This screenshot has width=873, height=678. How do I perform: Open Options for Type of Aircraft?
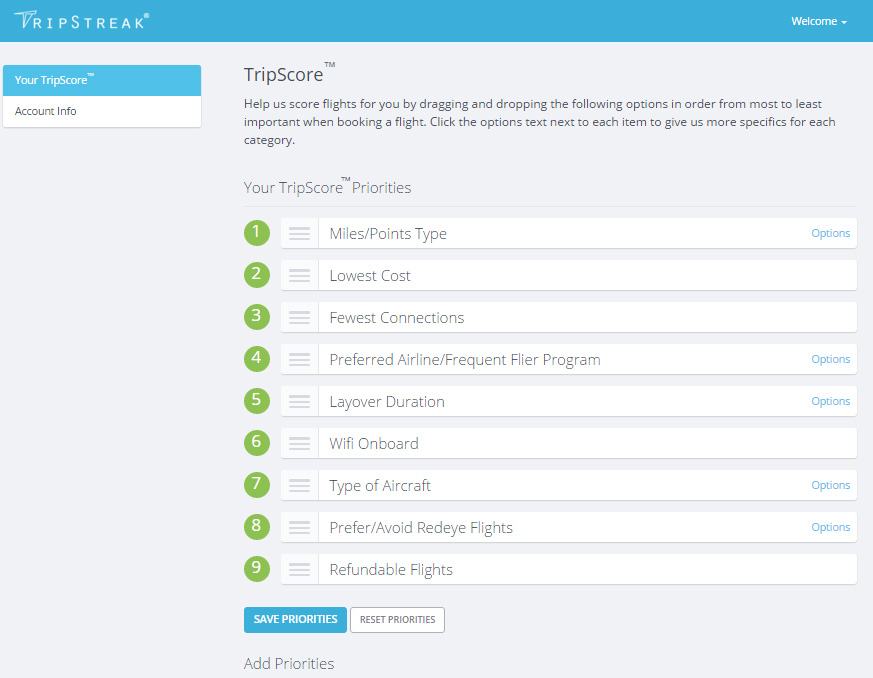(830, 485)
